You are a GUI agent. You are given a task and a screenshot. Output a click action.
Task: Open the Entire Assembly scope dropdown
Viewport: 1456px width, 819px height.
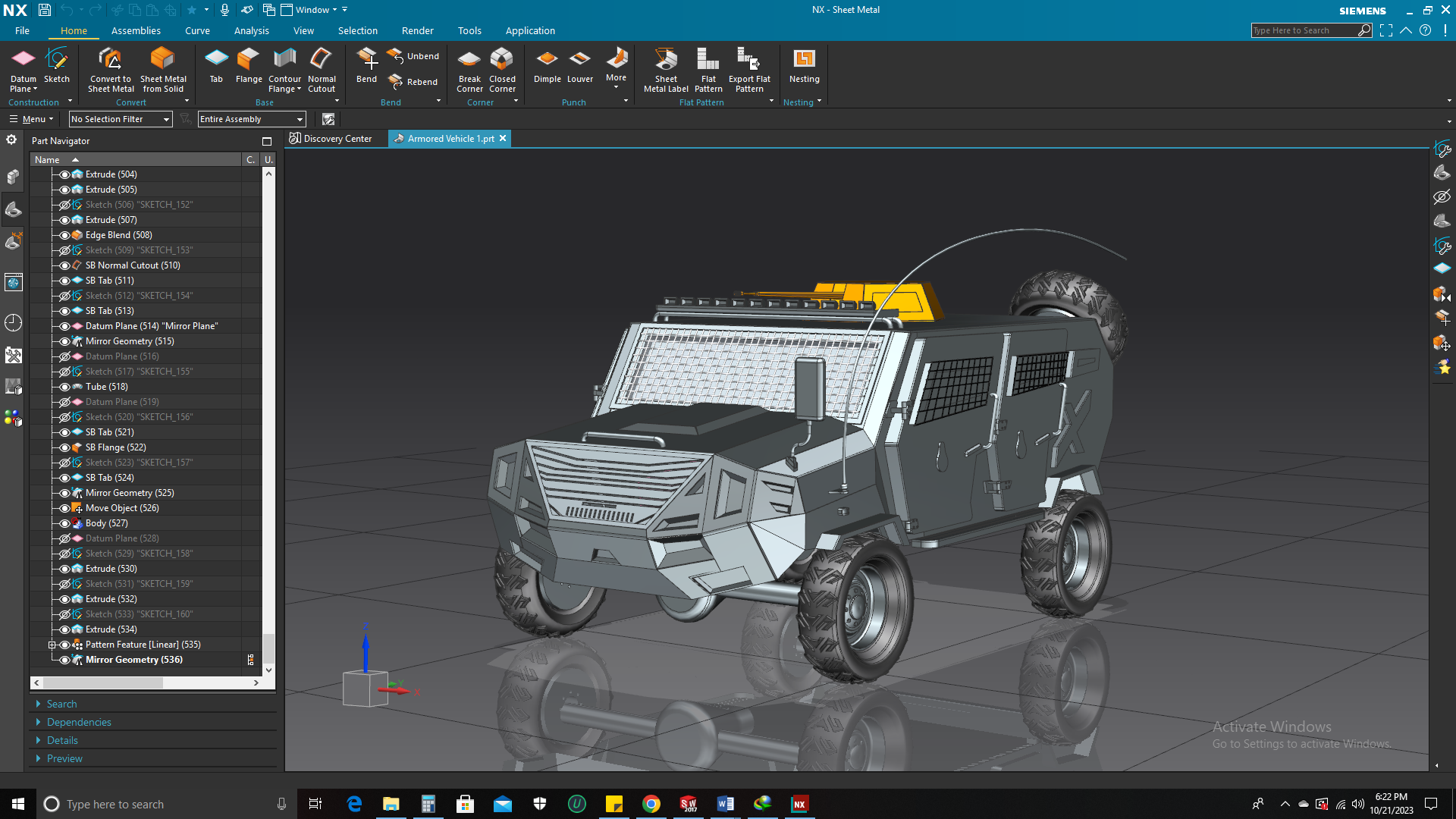252,119
